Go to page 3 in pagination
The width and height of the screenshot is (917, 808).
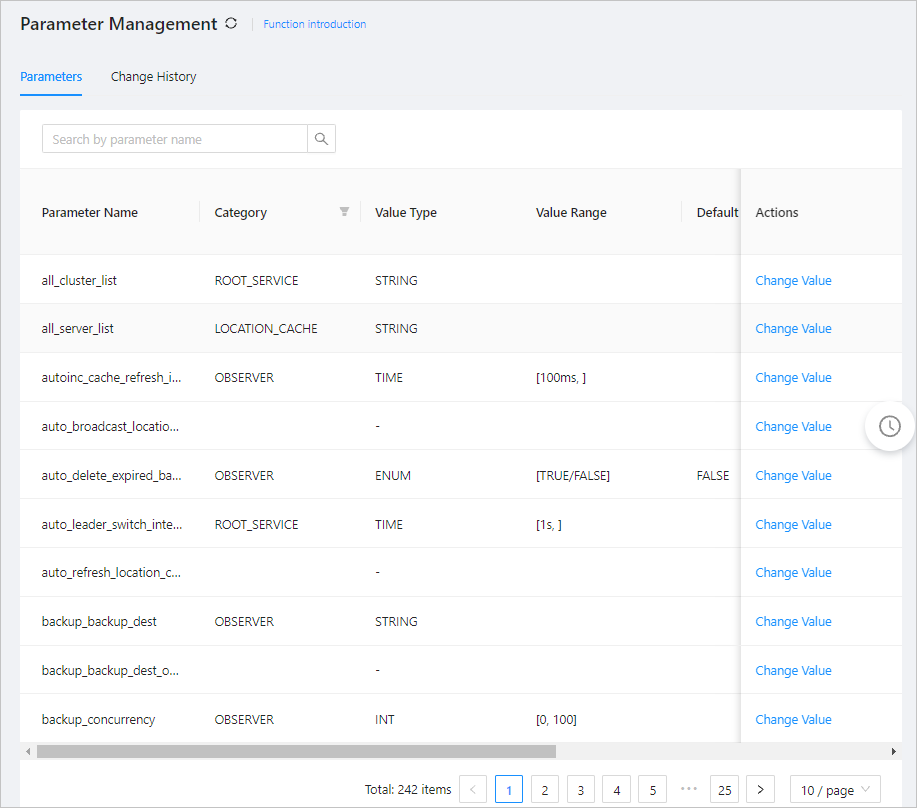point(580,790)
